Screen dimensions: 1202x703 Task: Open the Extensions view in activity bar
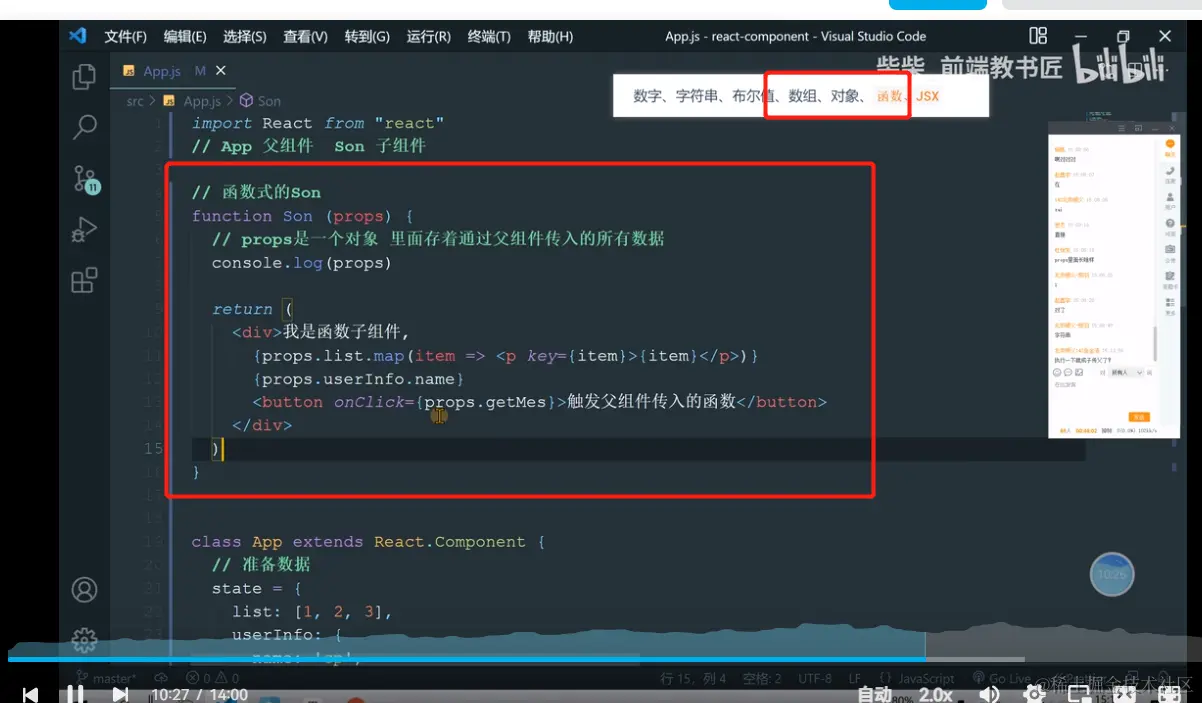point(85,281)
